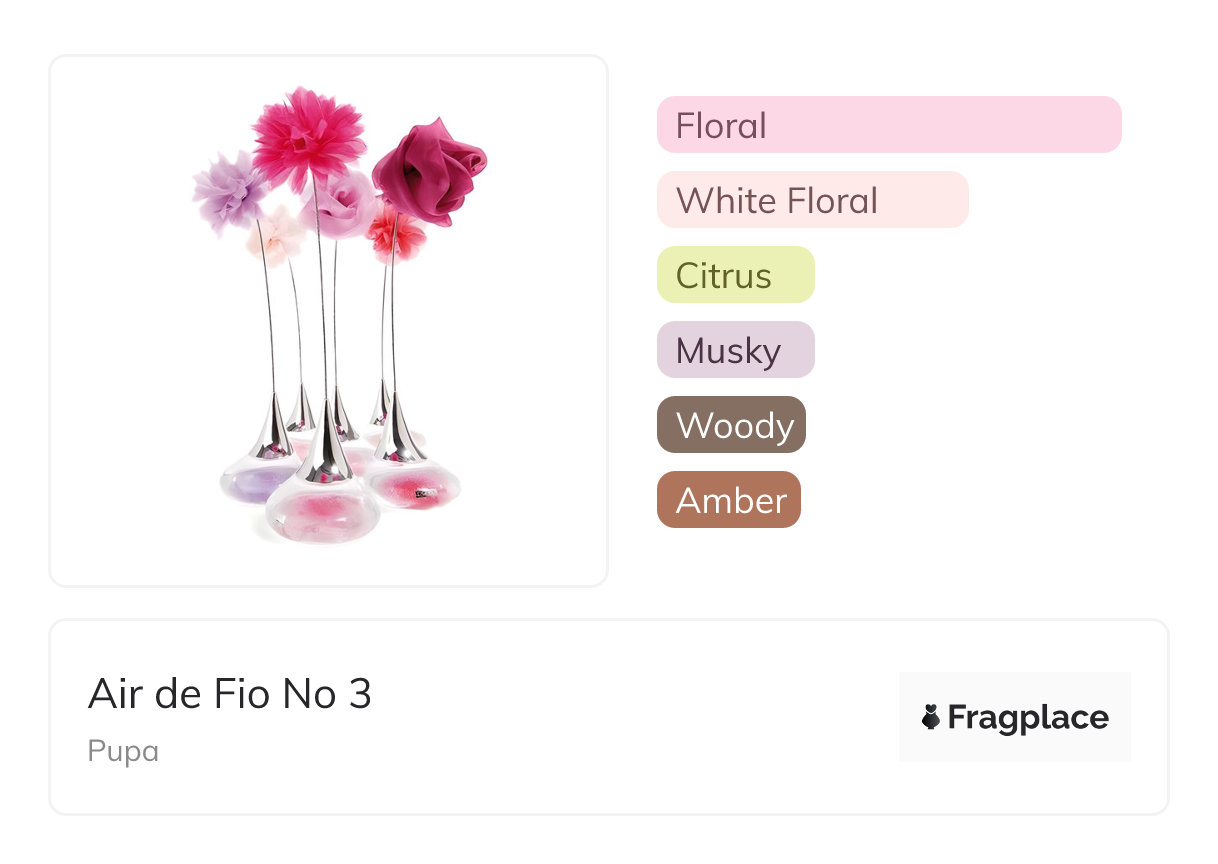
Task: Click the Fragplace wordmark text
Action: (1028, 718)
